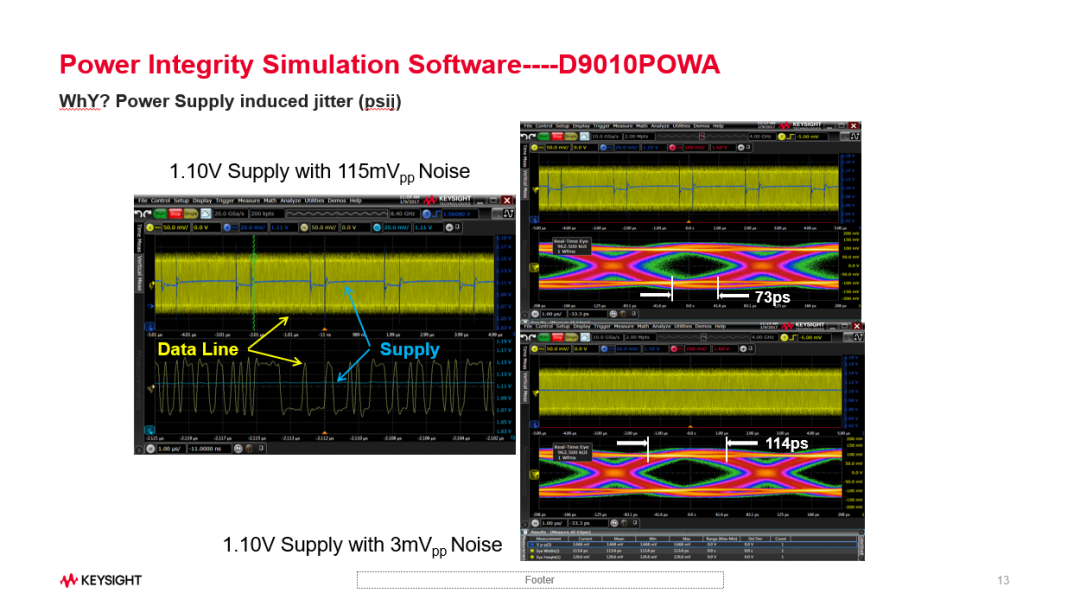This screenshot has height=606, width=1080.
Task: Select Vertical Meas side tab in left oscilloscope window
Action: [x=138, y=273]
